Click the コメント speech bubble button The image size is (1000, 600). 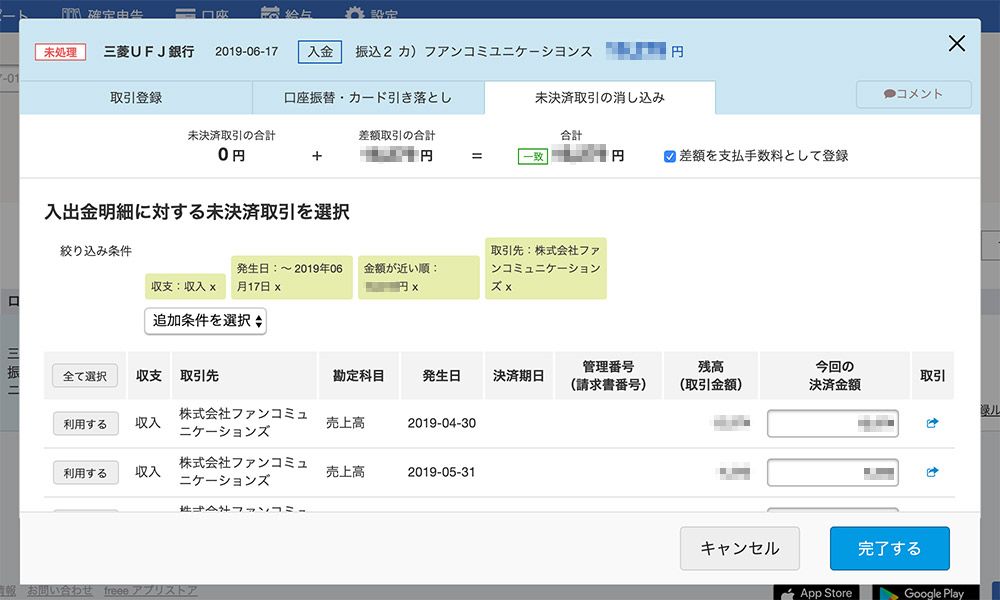(913, 94)
